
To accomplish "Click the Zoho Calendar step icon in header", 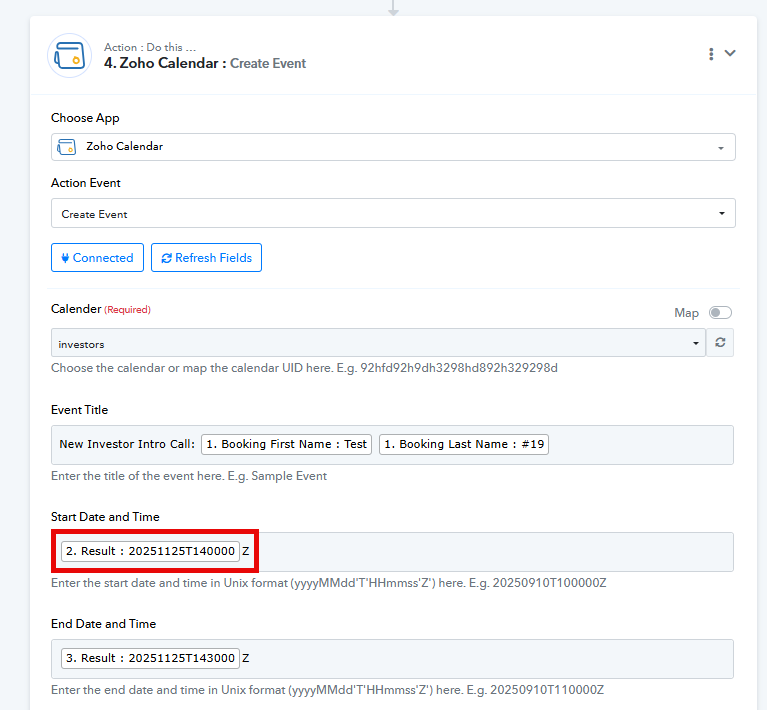I will point(69,55).
